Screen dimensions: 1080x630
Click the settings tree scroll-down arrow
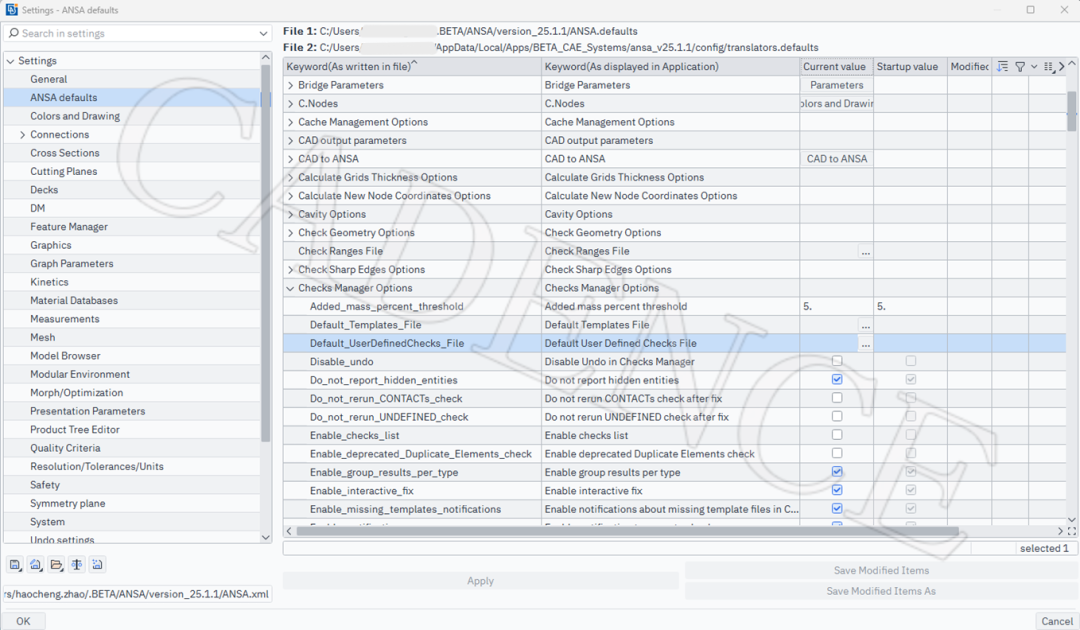[x=266, y=538]
